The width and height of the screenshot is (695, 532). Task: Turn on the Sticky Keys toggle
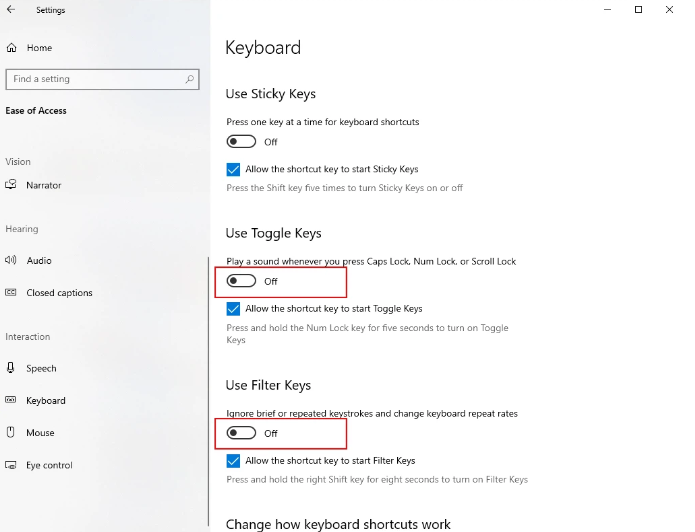241,142
